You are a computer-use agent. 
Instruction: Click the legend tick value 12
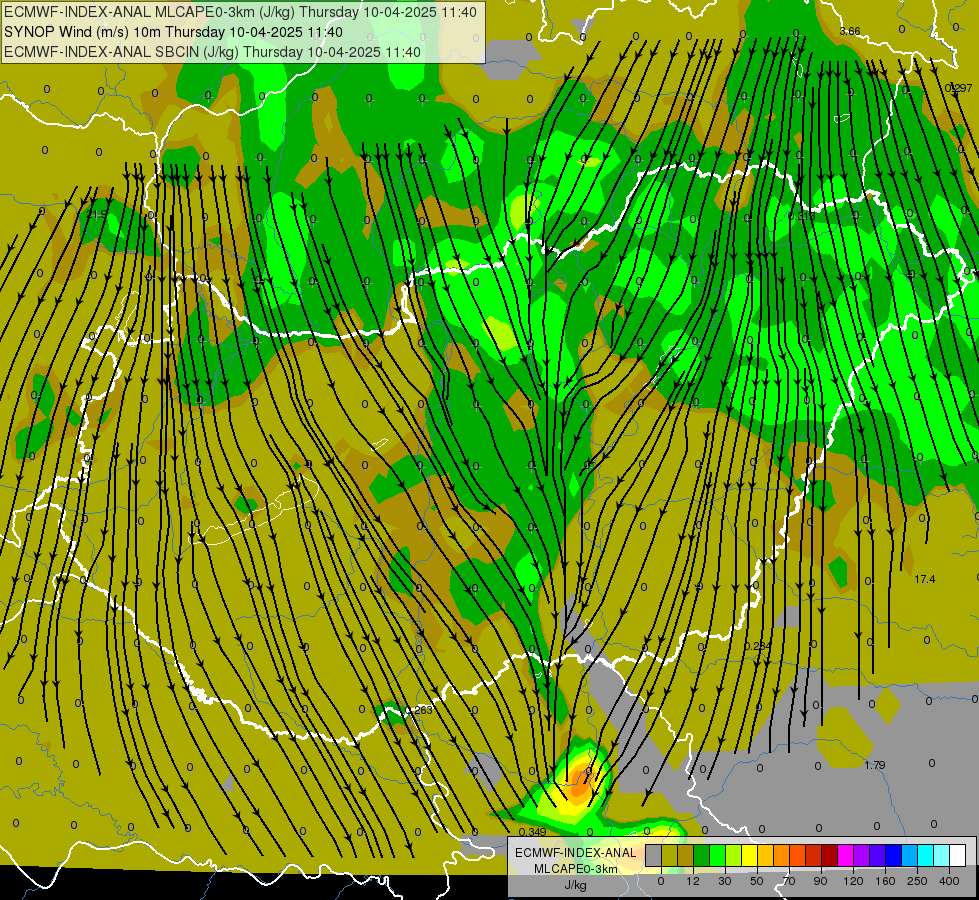click(692, 881)
